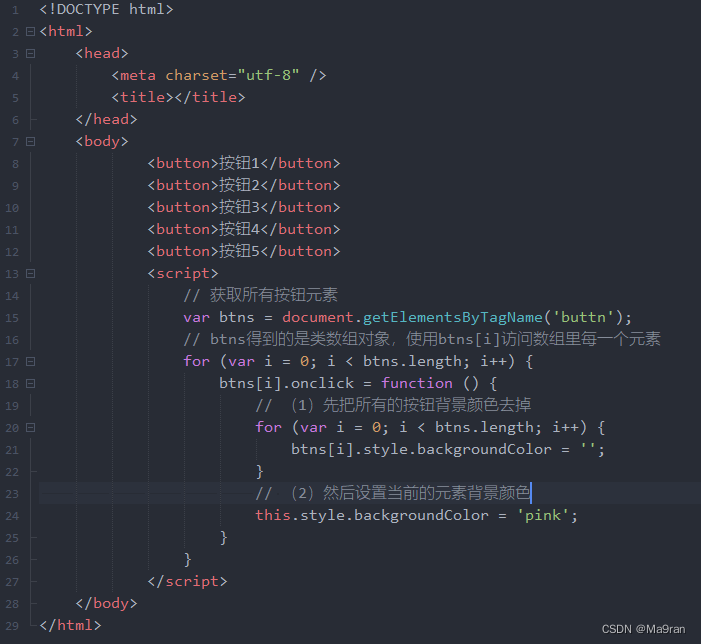The width and height of the screenshot is (701, 644).
Task: Click the closing </head> tag
Action: tap(106, 119)
